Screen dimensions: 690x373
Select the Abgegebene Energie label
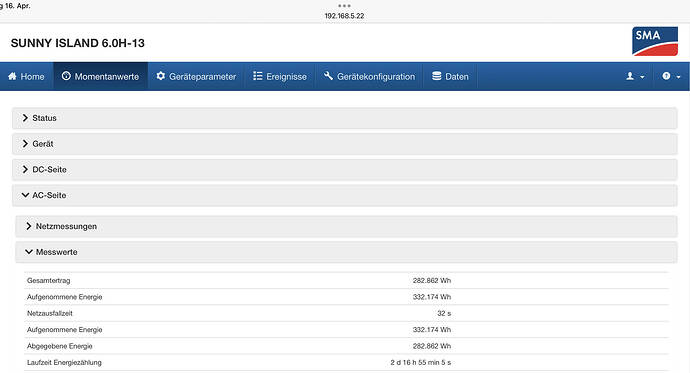pos(59,346)
